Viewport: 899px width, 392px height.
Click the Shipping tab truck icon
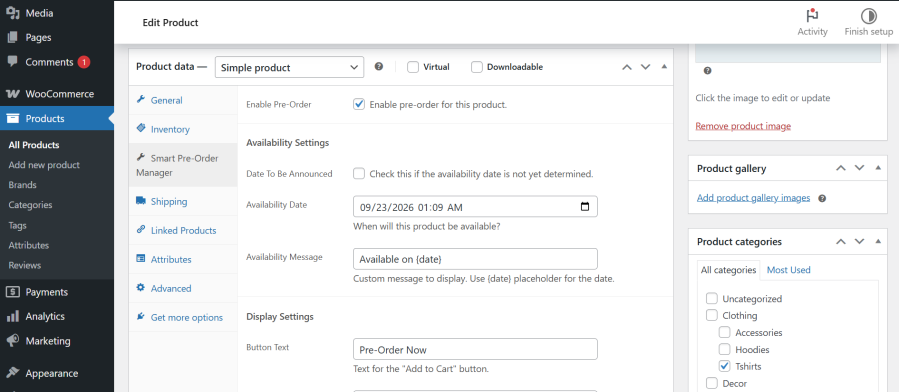click(x=140, y=201)
